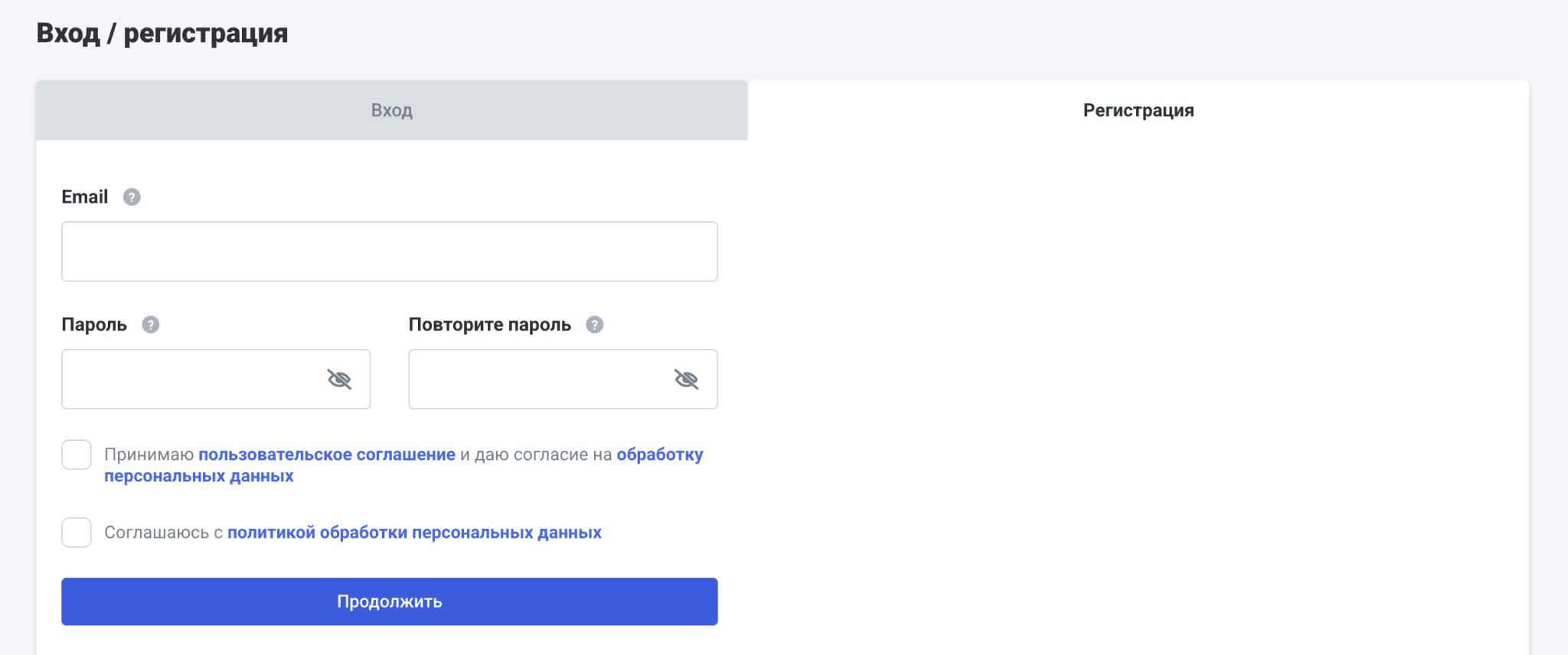Click the help icon beside Пароль label
Screen dimensions: 1568x655
point(151,325)
